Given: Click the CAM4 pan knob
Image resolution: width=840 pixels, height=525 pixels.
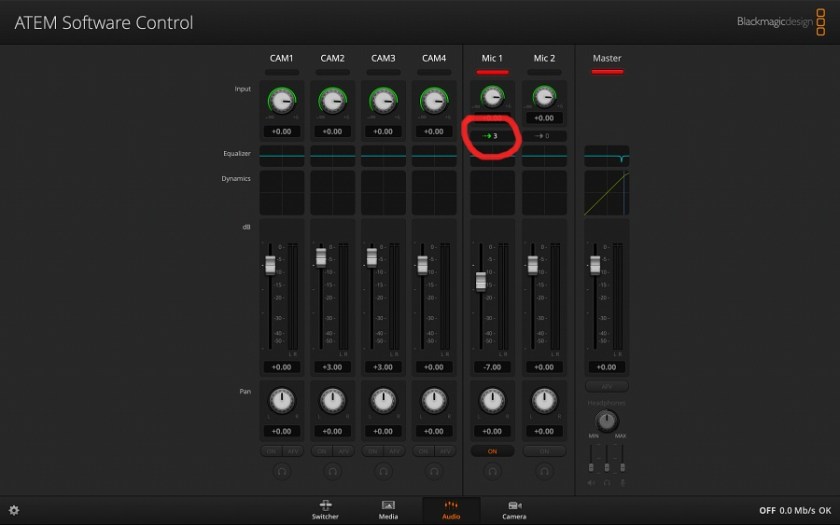Looking at the screenshot, I should coord(434,401).
